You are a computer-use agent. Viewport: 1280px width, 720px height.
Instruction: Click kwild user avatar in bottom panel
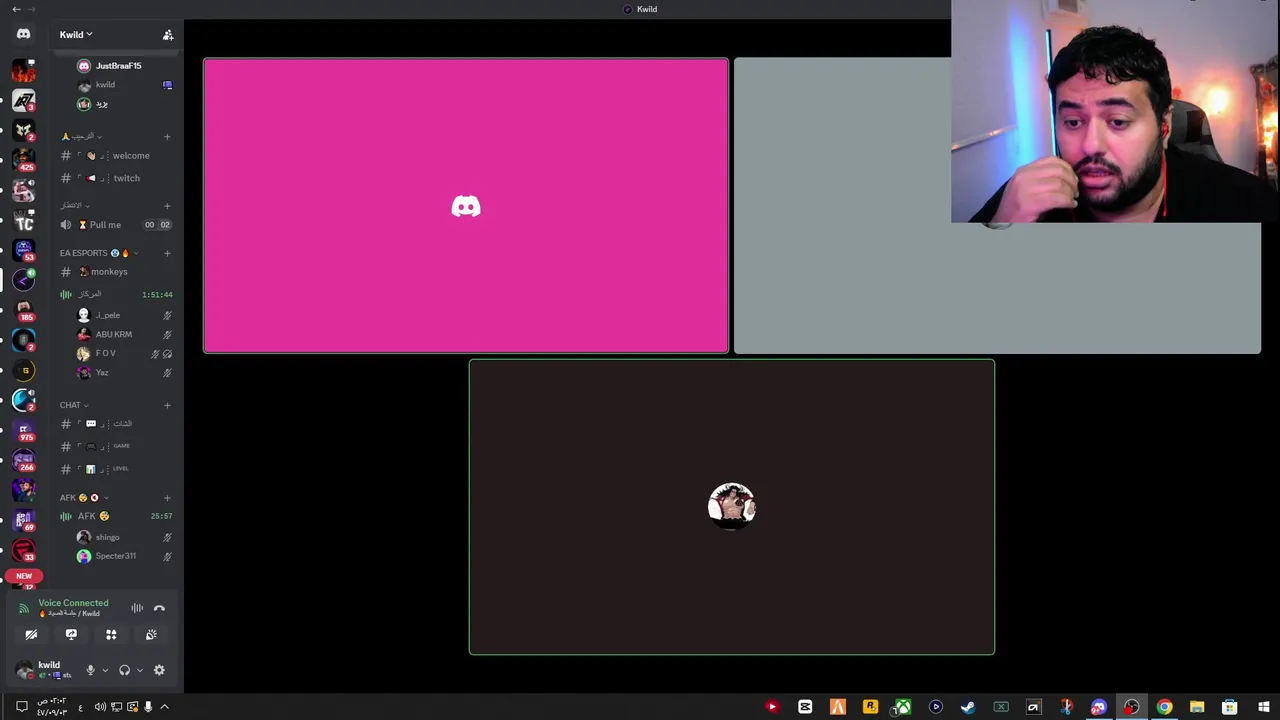pyautogui.click(x=24, y=669)
